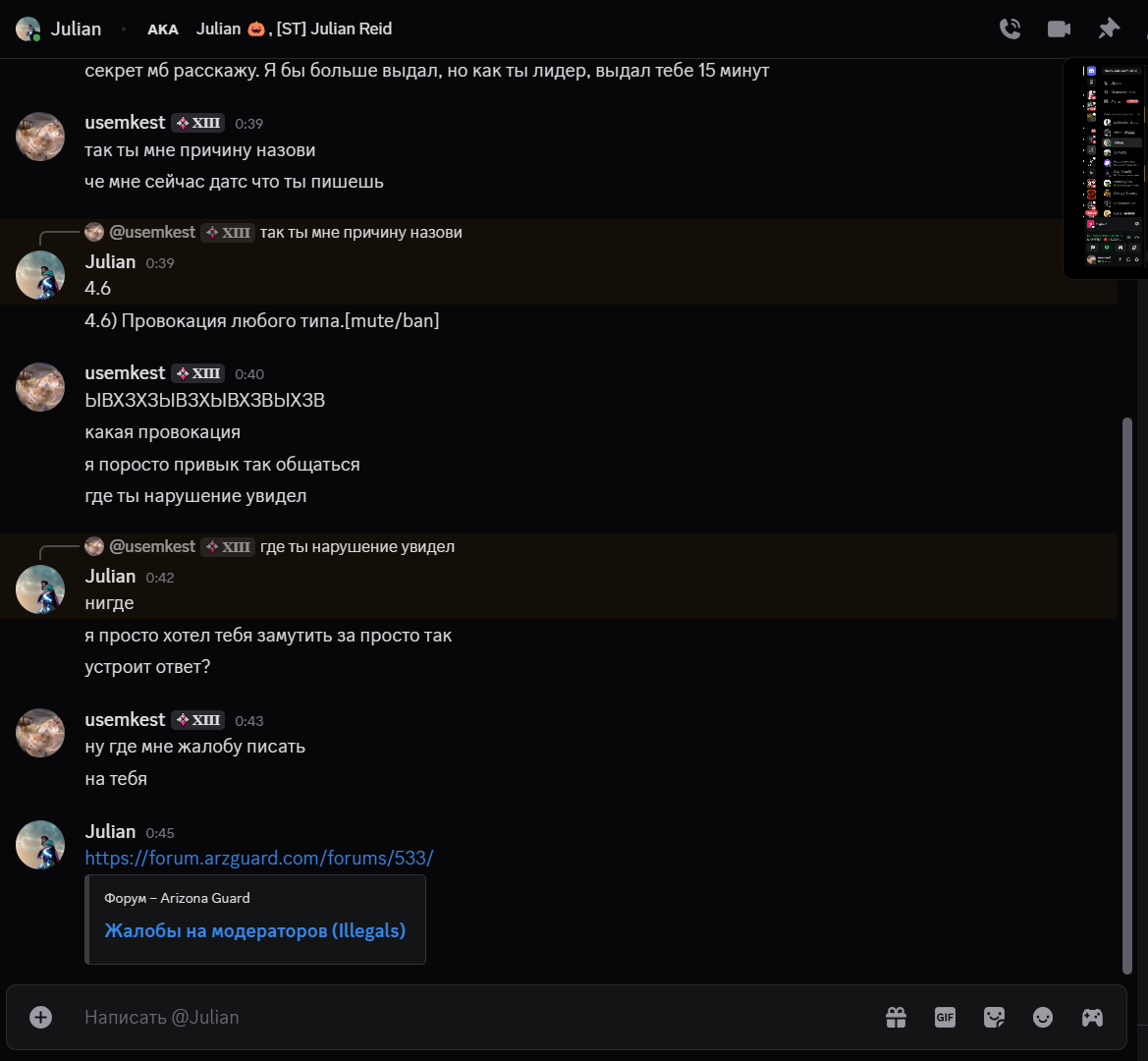Click Julian's username on the 0:45 message
The image size is (1148, 1061).
pyautogui.click(x=110, y=831)
